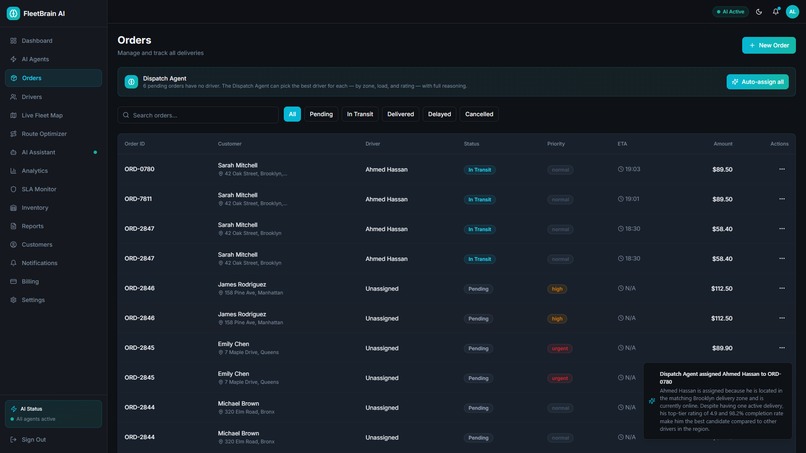Show Delayed orders

coord(439,114)
